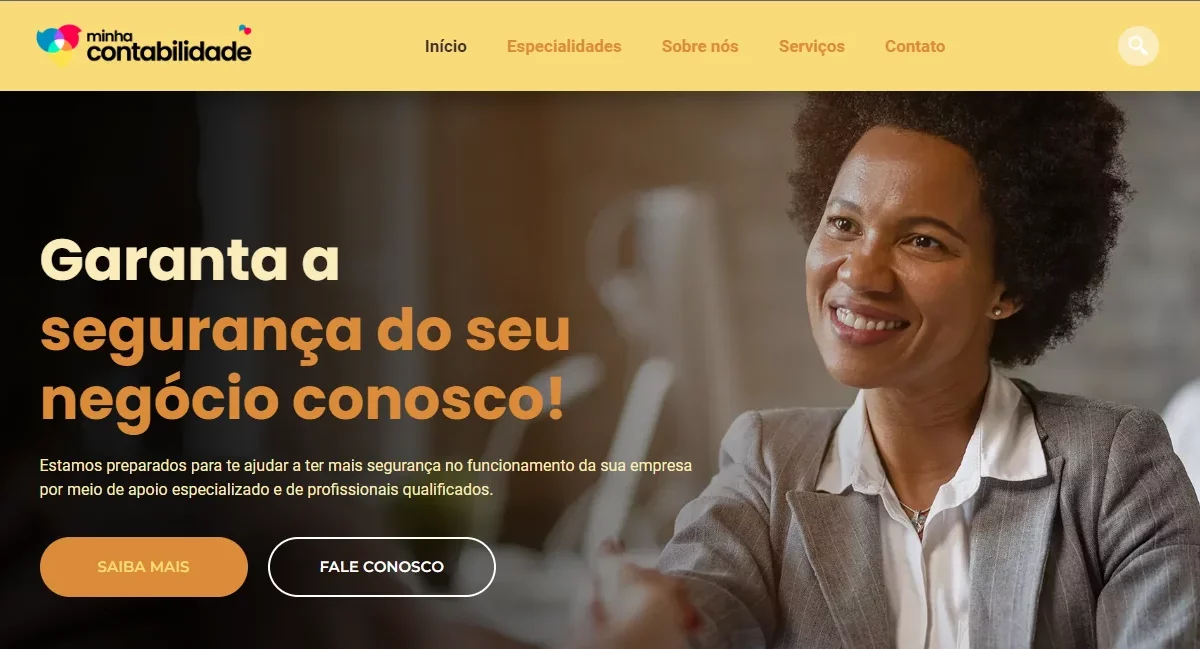Click the "negócio conosco!" heading line

coord(302,400)
